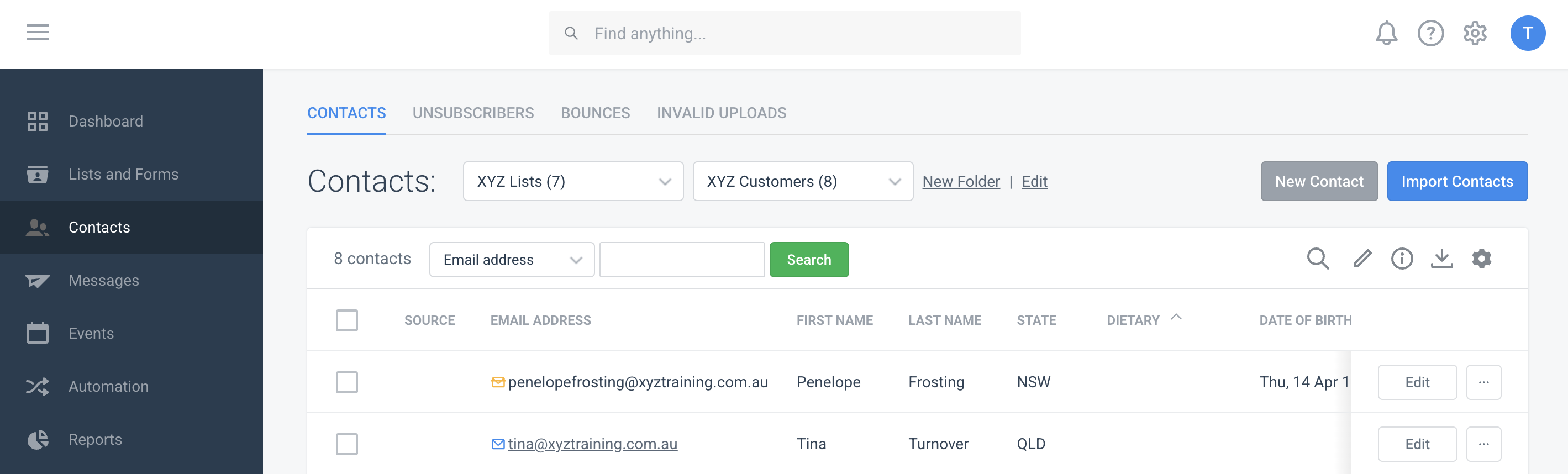The width and height of the screenshot is (1568, 474).
Task: Open the help question mark icon
Action: (1430, 33)
